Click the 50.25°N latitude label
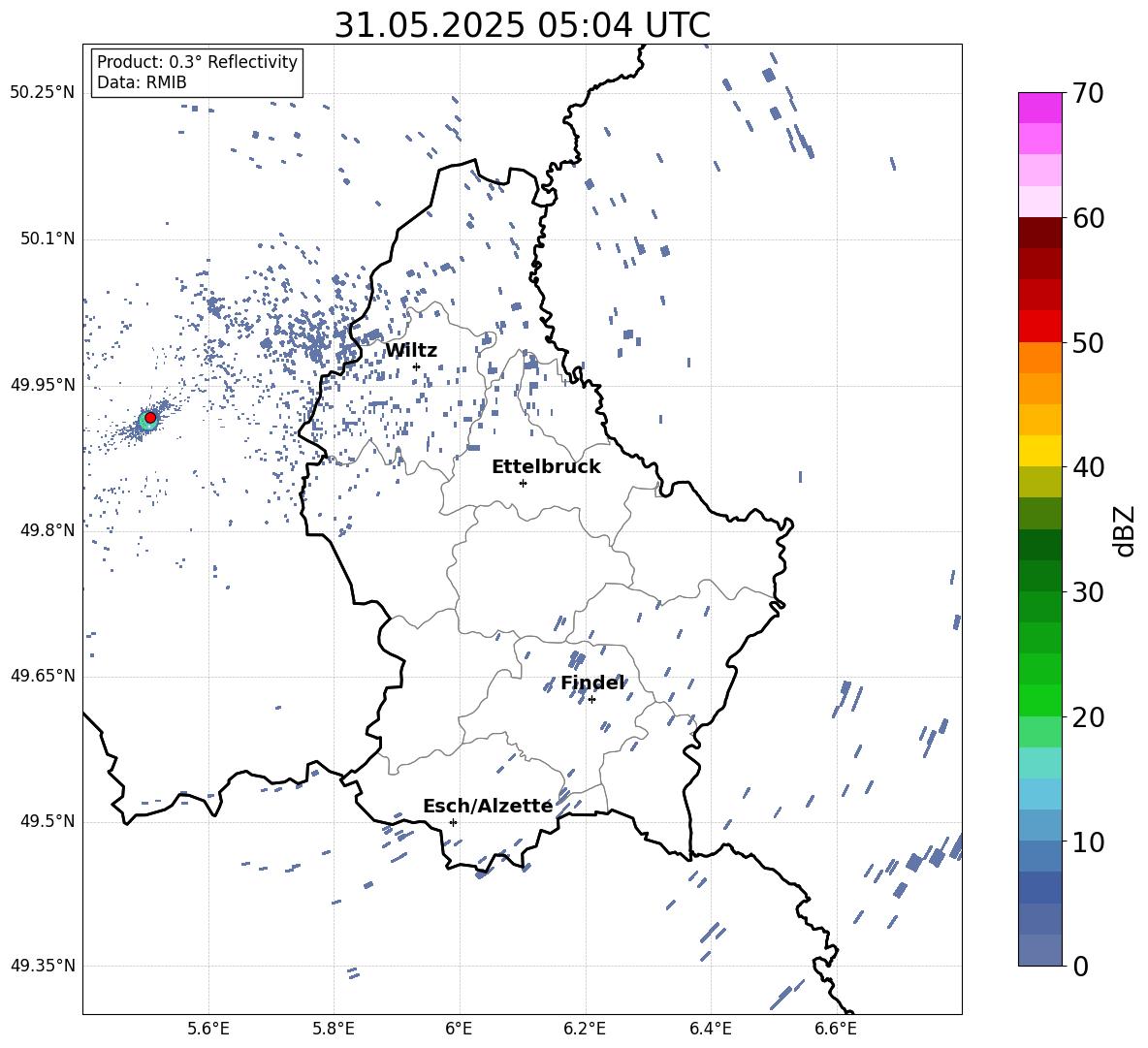The height and width of the screenshot is (1048, 1148). (43, 93)
